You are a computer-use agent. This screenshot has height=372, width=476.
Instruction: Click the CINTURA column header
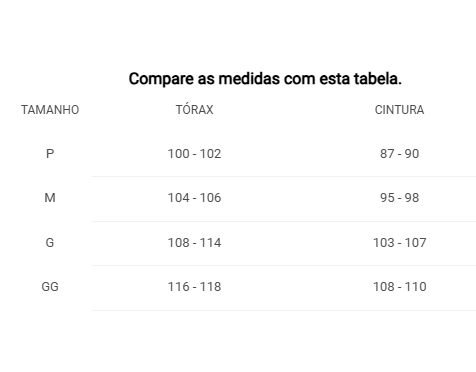[399, 110]
